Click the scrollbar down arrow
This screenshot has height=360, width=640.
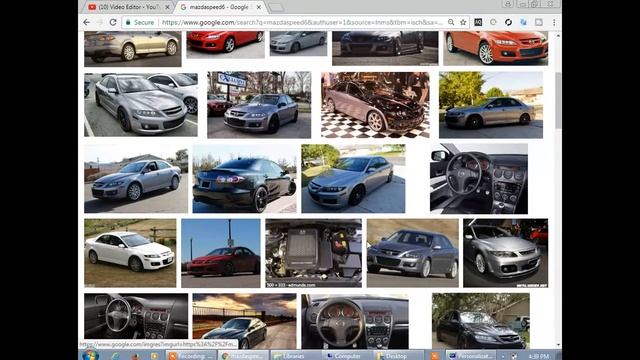pos(558,345)
